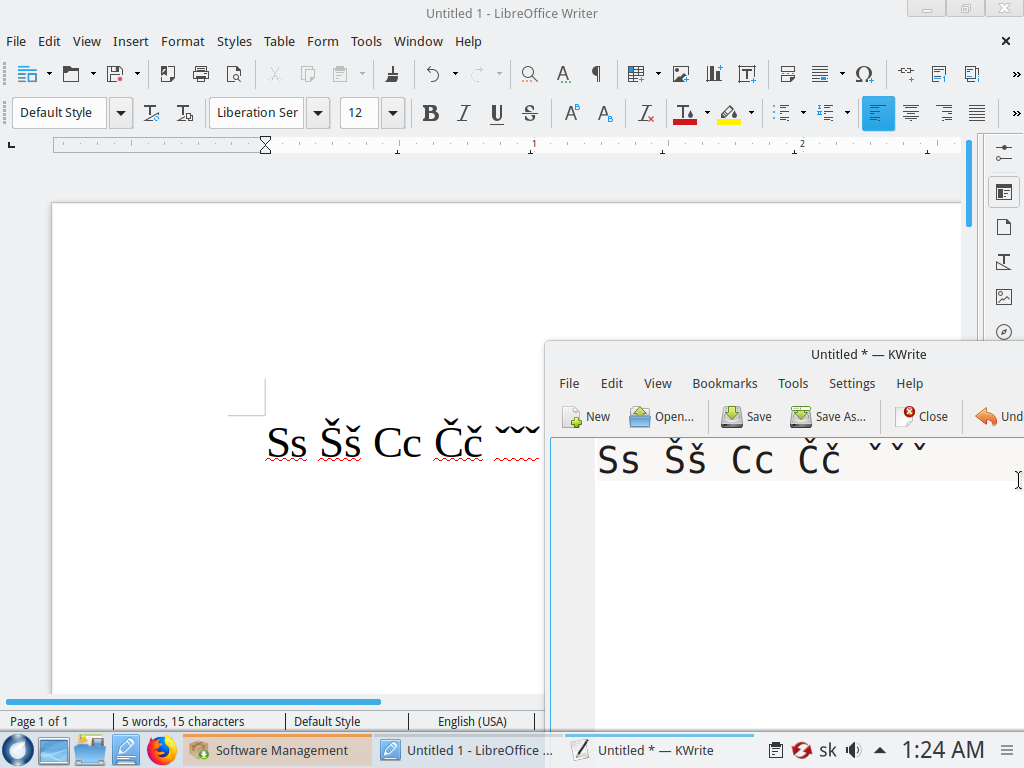Click the Print icon in Writer toolbar

(x=201, y=74)
